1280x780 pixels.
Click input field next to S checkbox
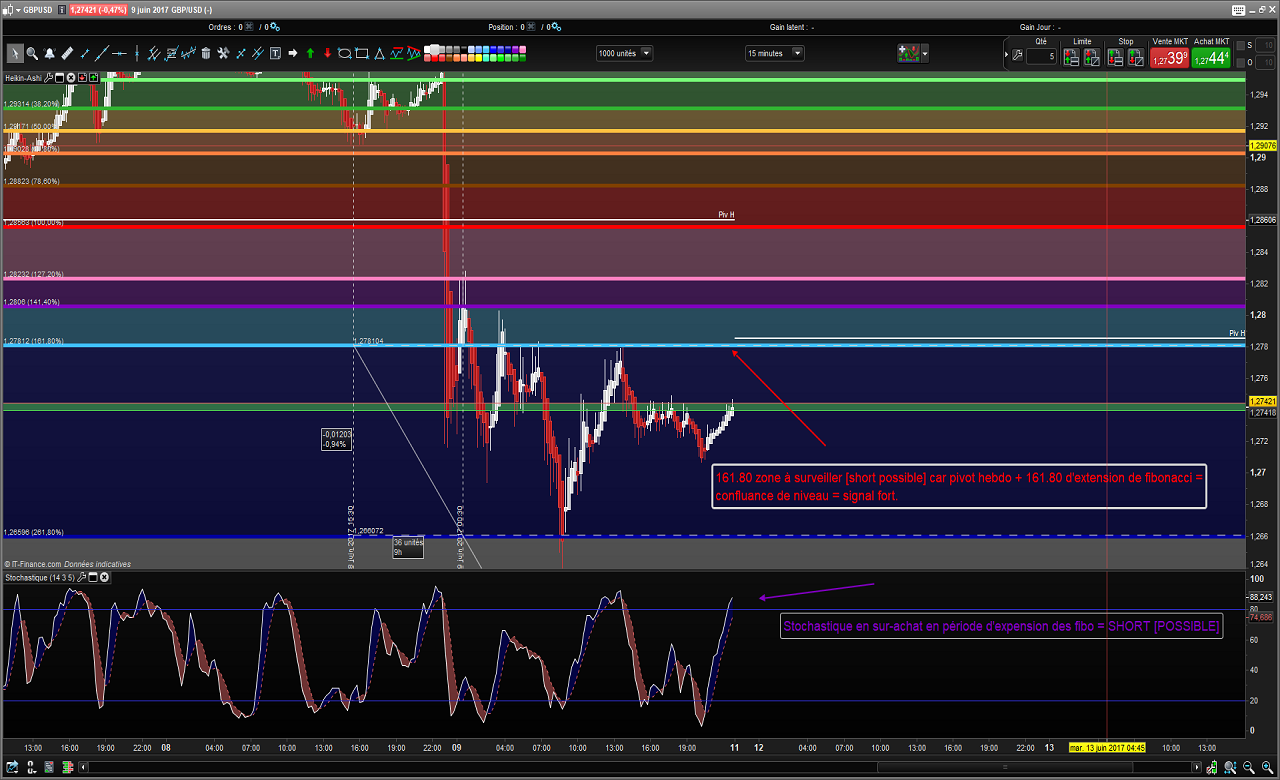[x=1265, y=45]
